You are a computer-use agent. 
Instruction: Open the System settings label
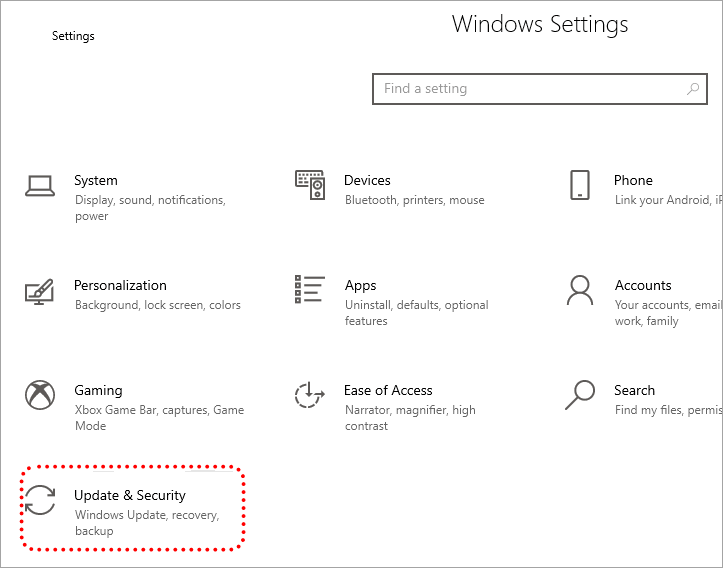pyautogui.click(x=96, y=181)
